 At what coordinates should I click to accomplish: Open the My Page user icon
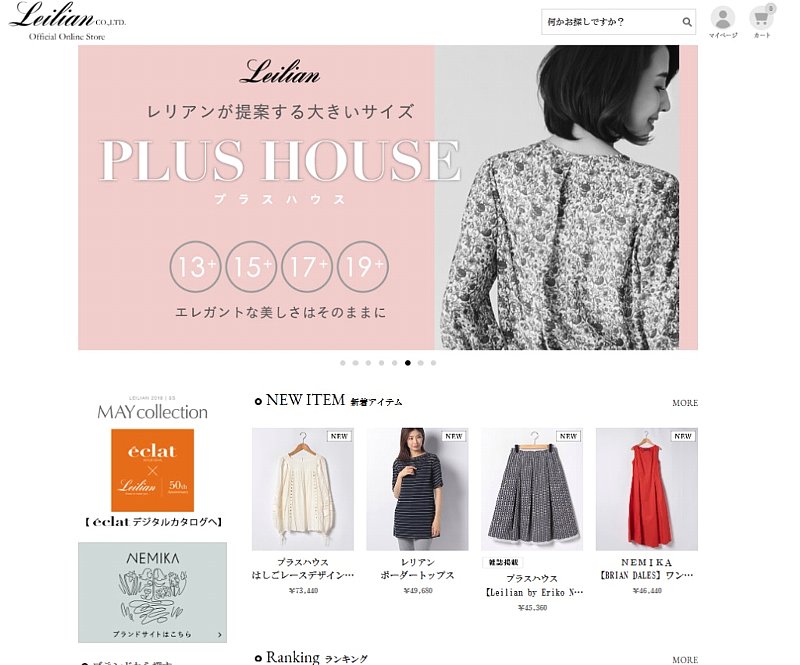point(722,18)
